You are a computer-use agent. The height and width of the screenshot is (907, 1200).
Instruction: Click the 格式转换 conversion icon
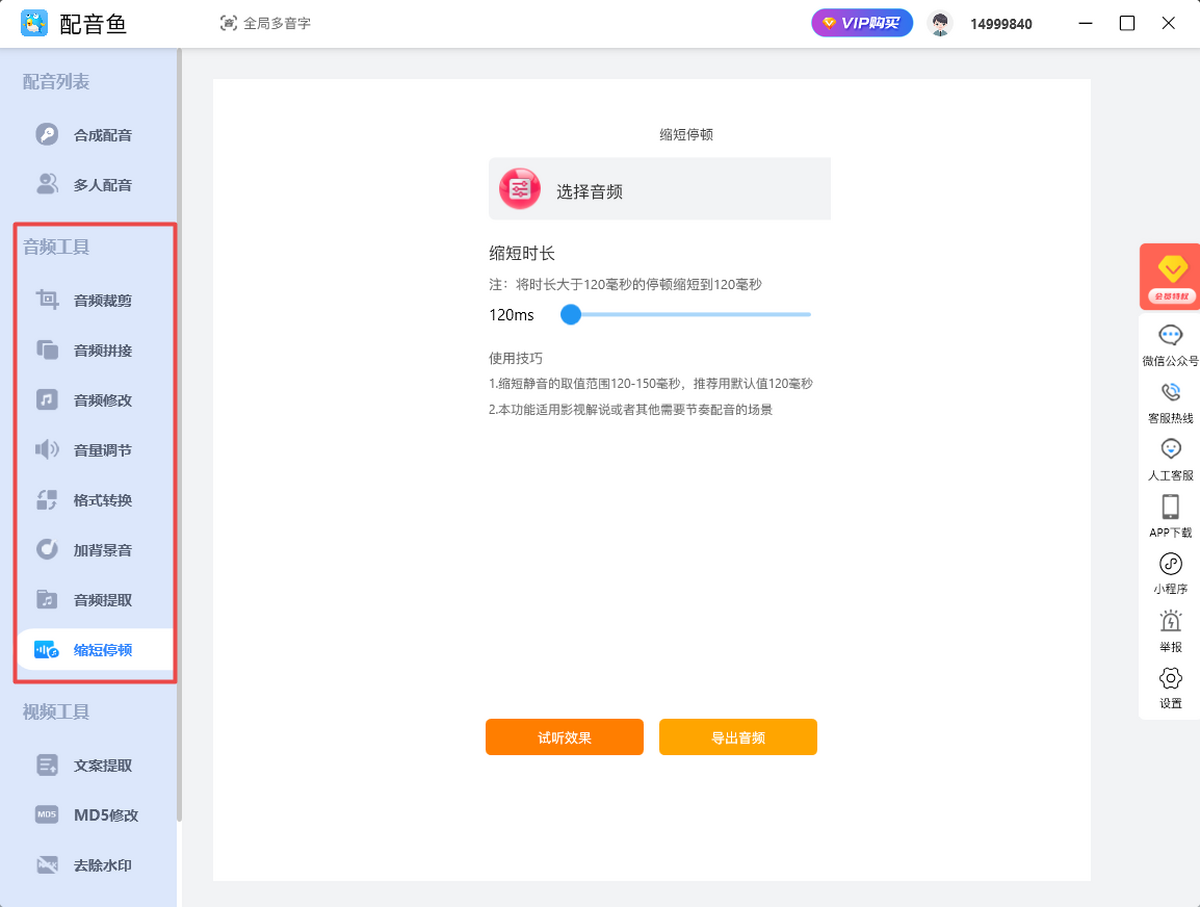(x=47, y=500)
